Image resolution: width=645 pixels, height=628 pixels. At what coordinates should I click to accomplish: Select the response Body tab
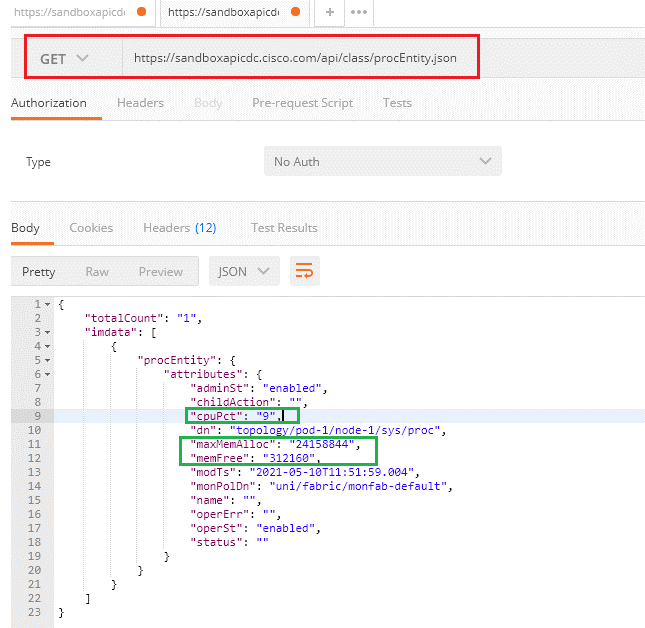point(26,228)
